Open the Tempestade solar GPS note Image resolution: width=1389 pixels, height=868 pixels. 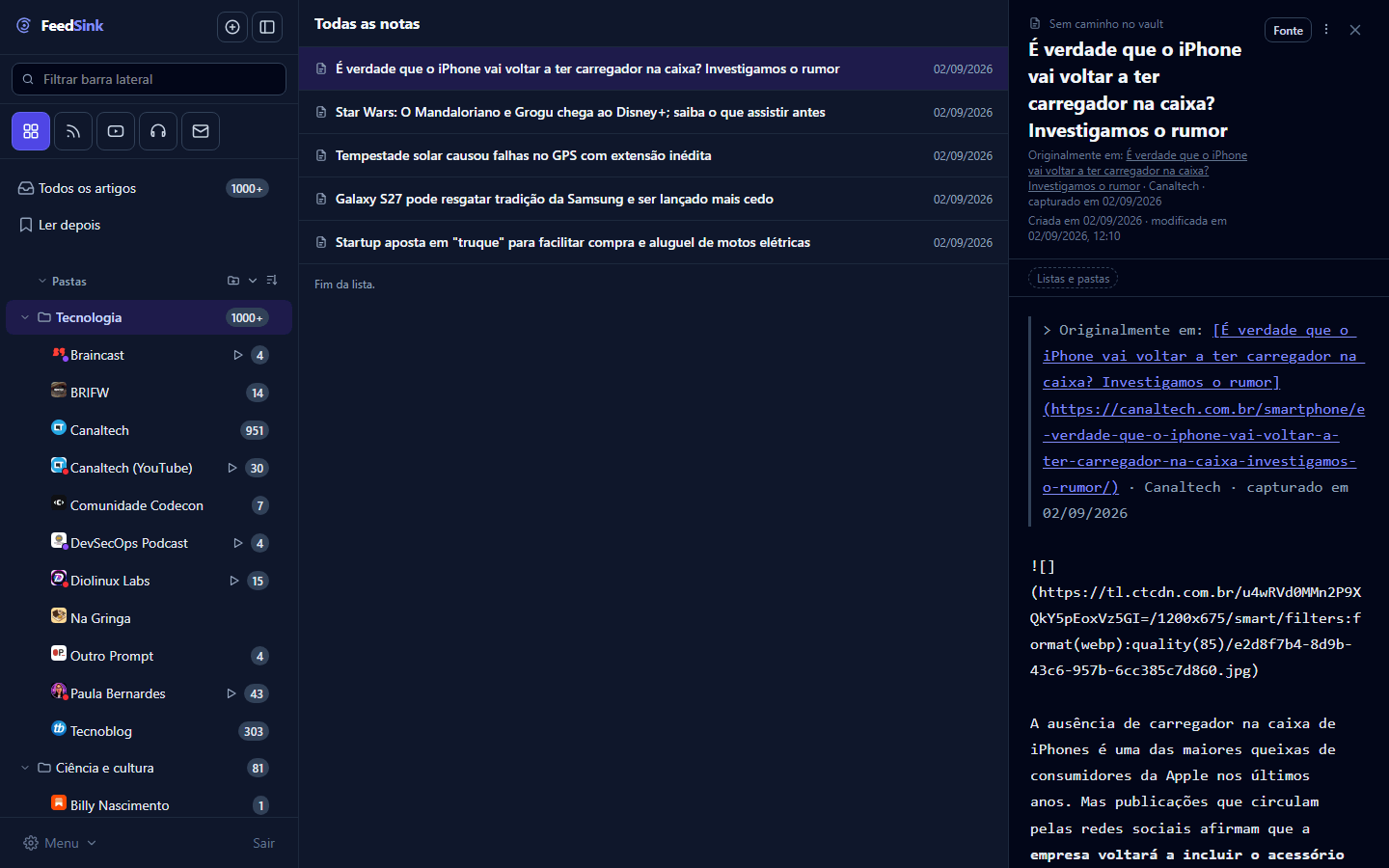[653, 155]
